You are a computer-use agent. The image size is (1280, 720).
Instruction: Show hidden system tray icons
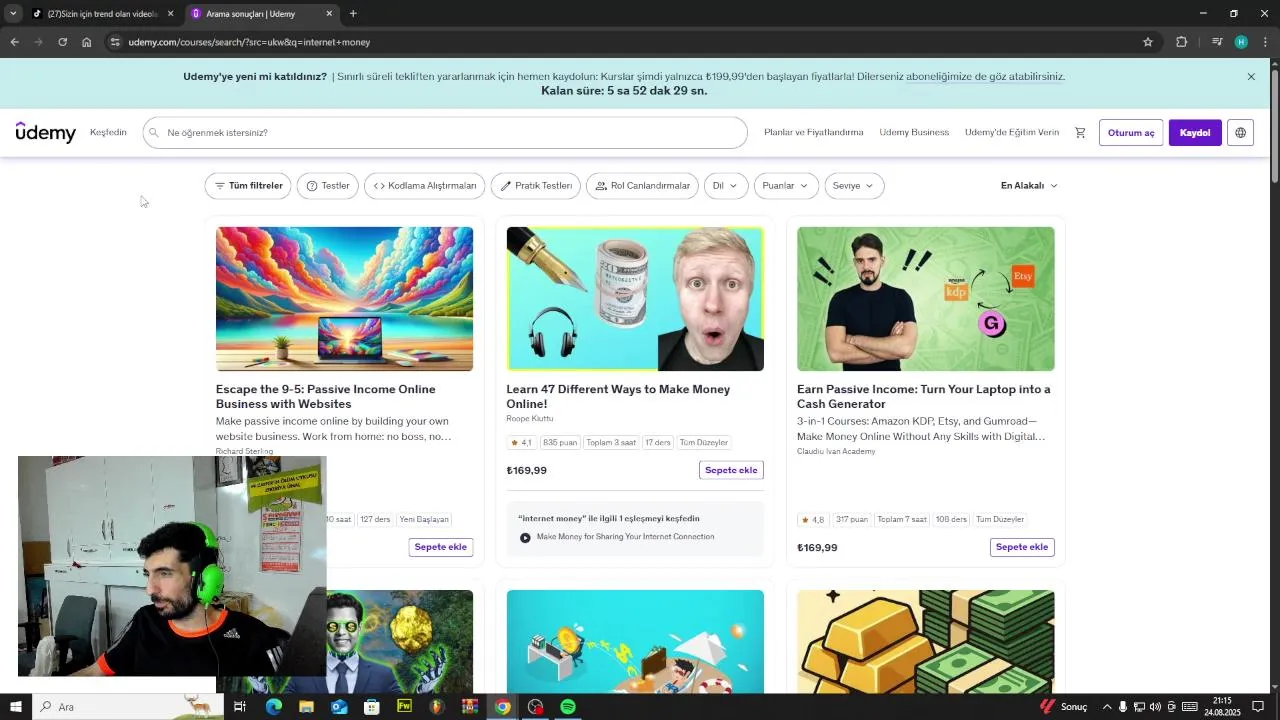[x=1107, y=707]
